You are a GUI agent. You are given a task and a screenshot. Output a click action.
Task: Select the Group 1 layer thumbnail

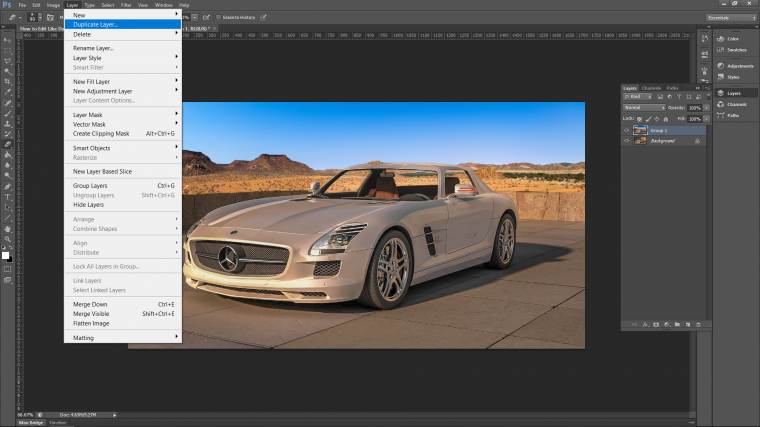(640, 130)
